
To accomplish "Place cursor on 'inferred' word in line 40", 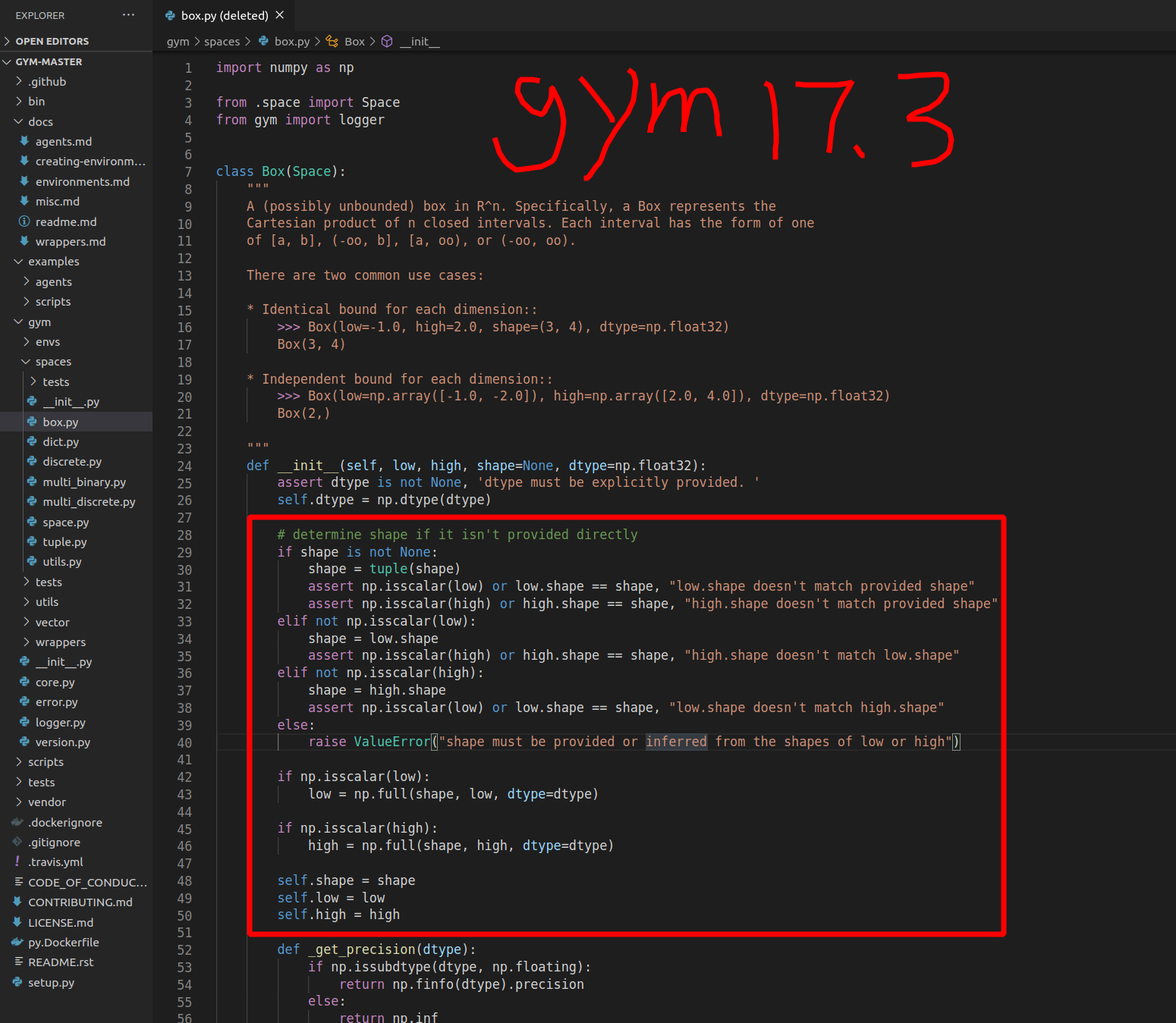I will 676,742.
